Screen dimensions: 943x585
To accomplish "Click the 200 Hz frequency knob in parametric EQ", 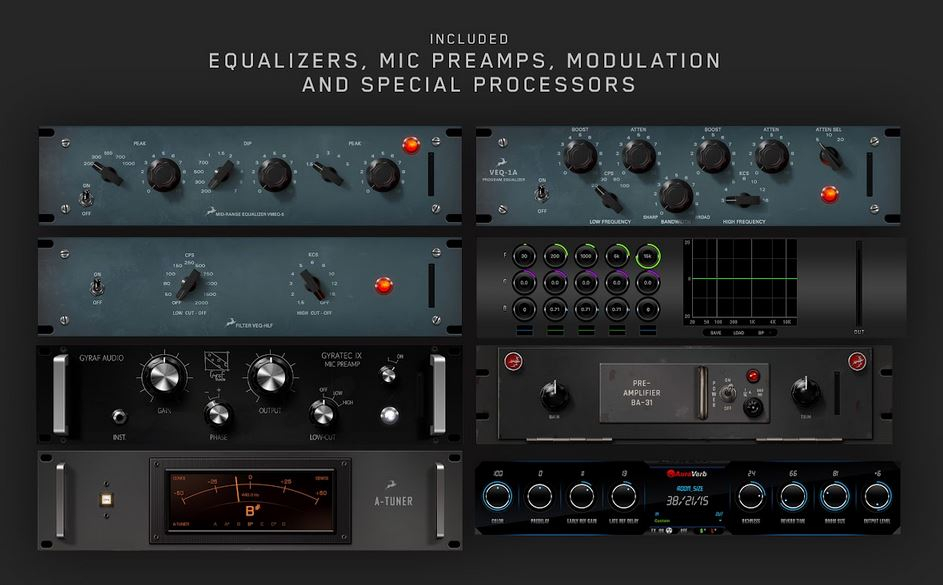I will coord(555,256).
